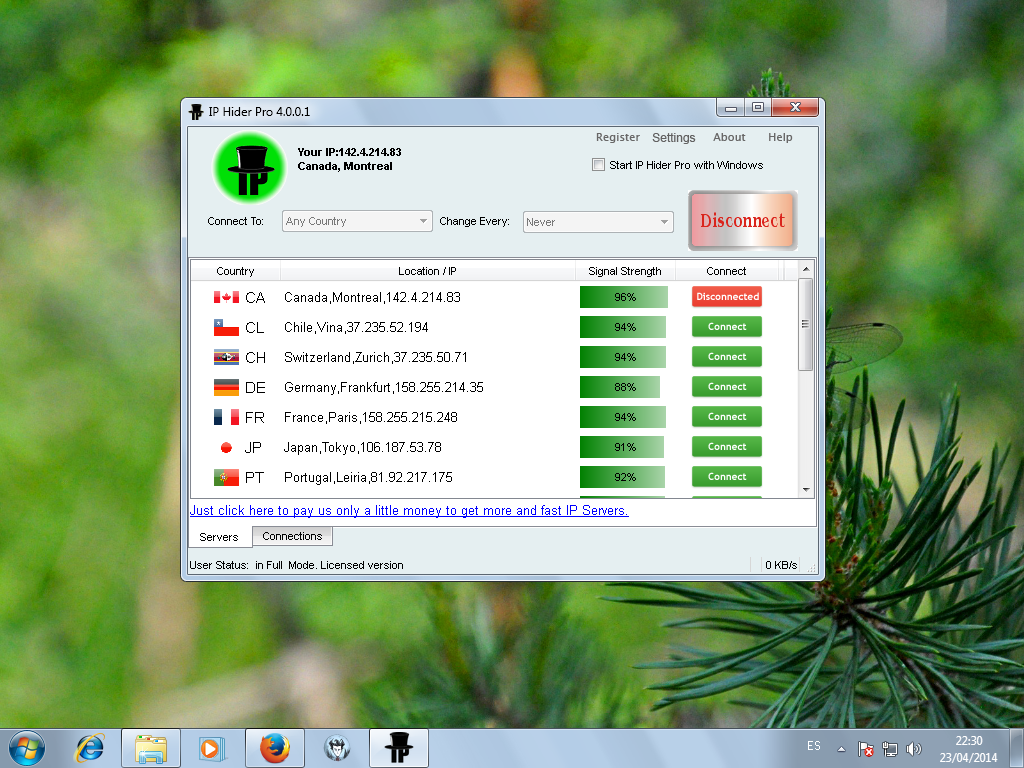The image size is (1024, 768).
Task: Click the Your IP:142.4.214.83 text
Action: click(x=349, y=152)
